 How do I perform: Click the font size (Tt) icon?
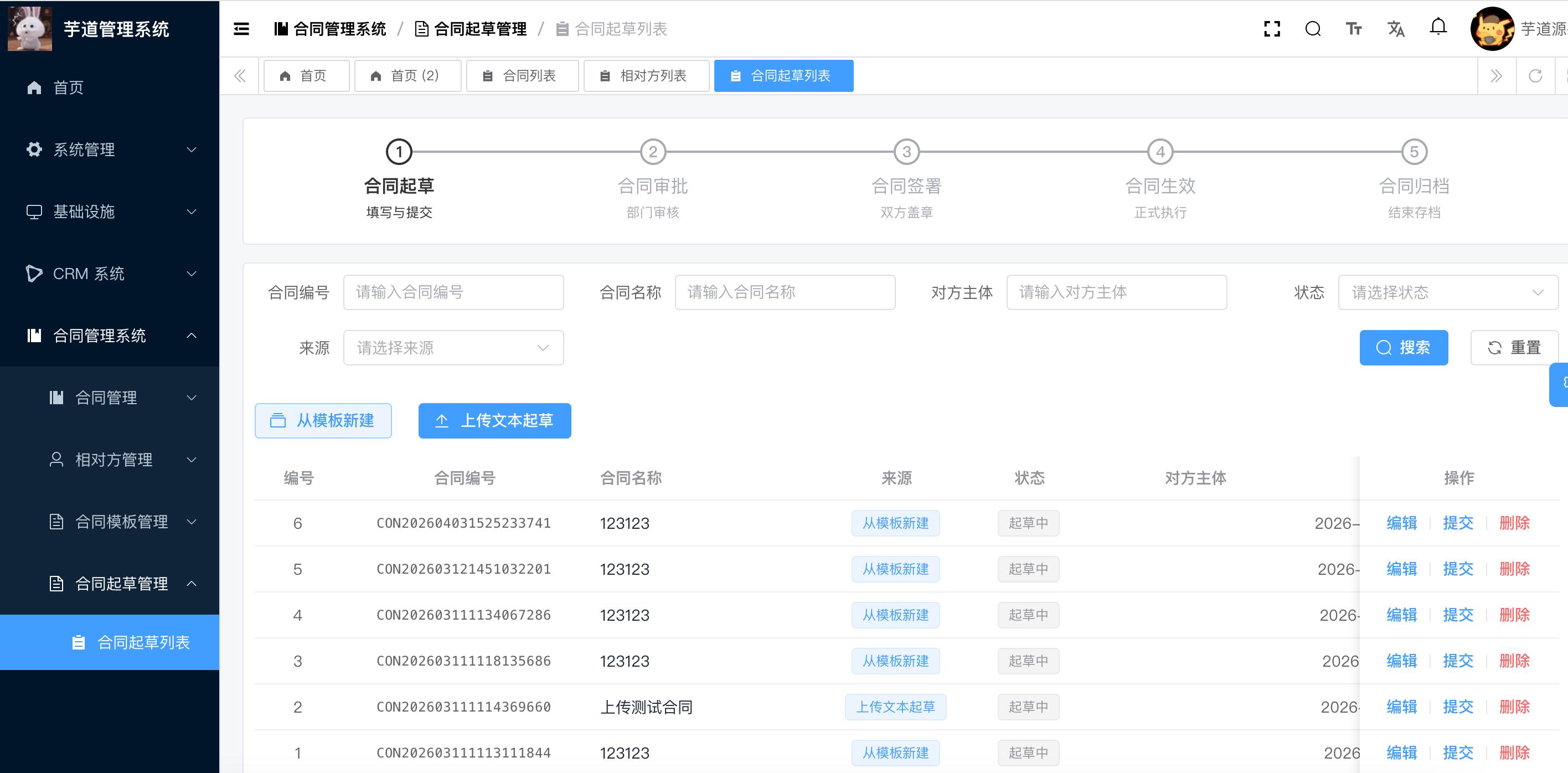[x=1354, y=29]
